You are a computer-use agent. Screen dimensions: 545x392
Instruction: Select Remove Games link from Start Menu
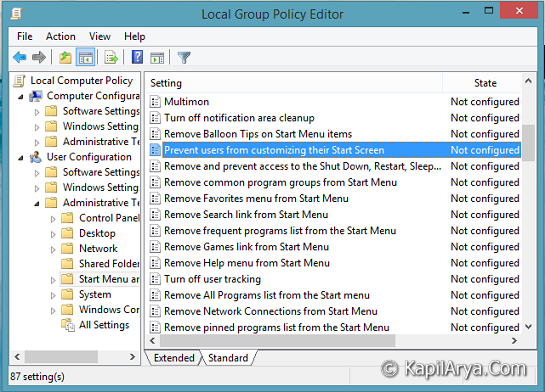[x=335, y=247]
